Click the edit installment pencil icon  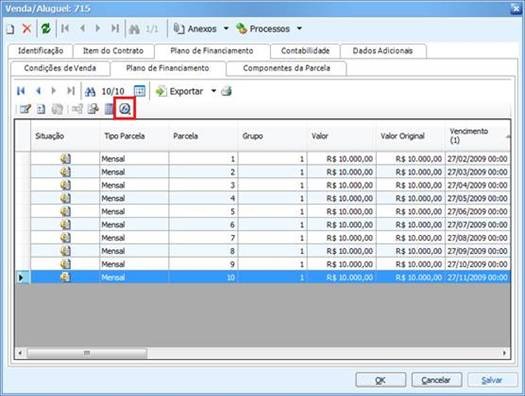click(25, 109)
